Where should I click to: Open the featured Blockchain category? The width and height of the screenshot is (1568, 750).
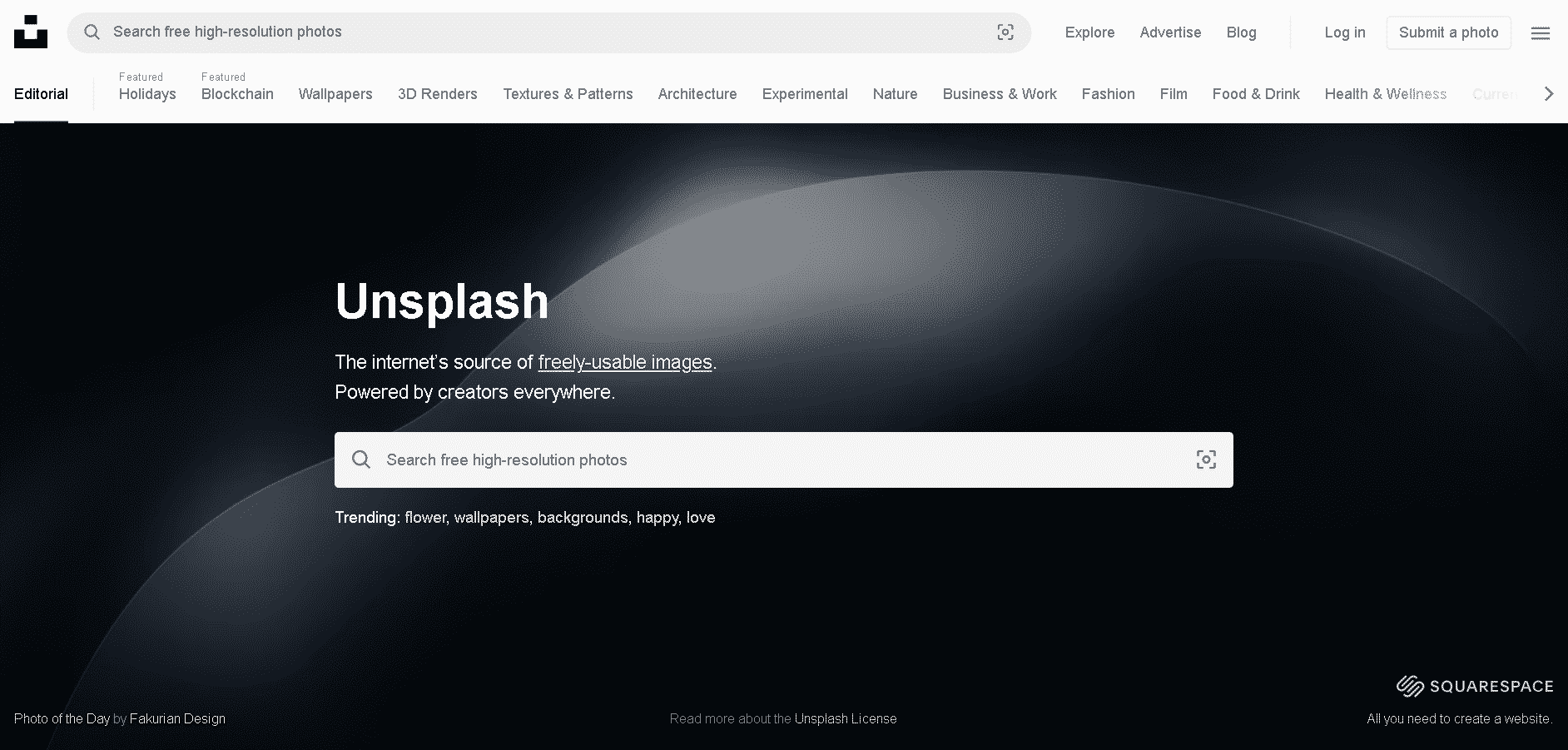pyautogui.click(x=237, y=94)
